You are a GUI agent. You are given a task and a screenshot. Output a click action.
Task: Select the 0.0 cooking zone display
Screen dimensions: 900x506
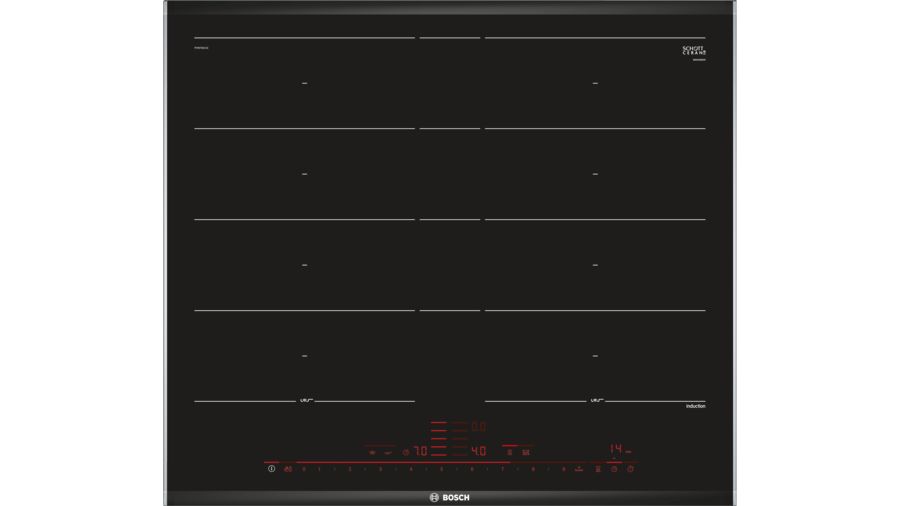[x=479, y=426]
